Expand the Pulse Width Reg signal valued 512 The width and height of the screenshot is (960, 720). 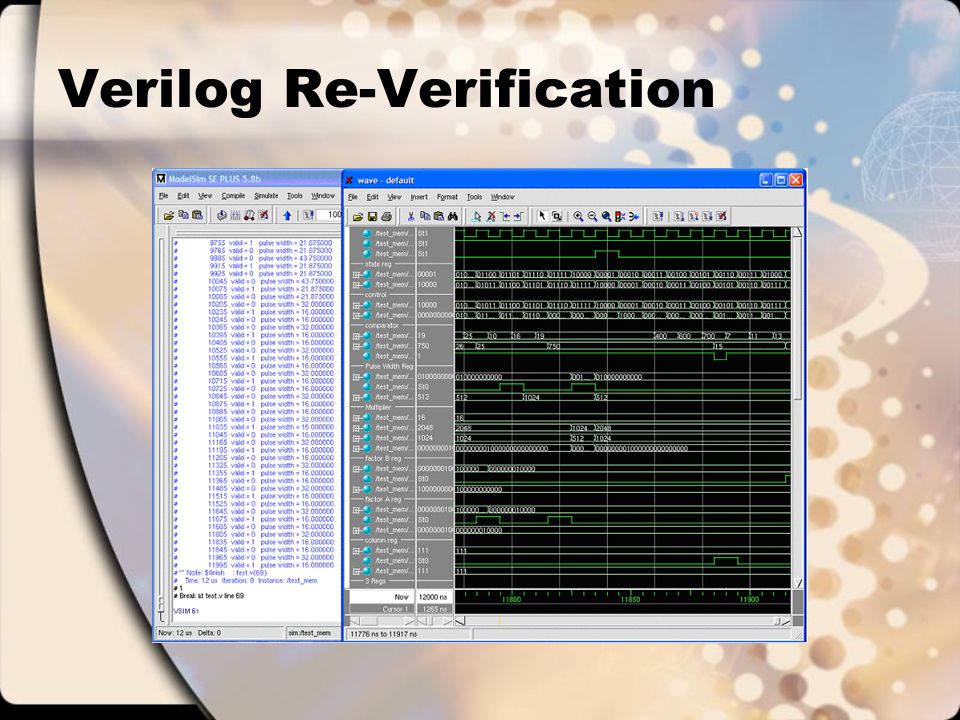click(x=356, y=397)
